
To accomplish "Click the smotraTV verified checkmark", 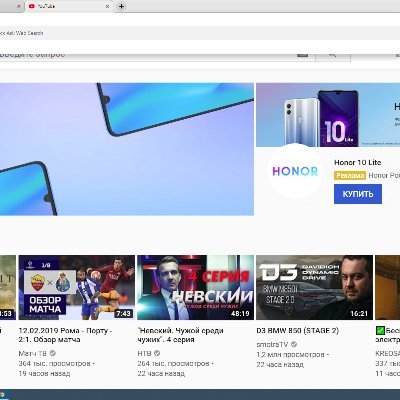I will pos(294,344).
